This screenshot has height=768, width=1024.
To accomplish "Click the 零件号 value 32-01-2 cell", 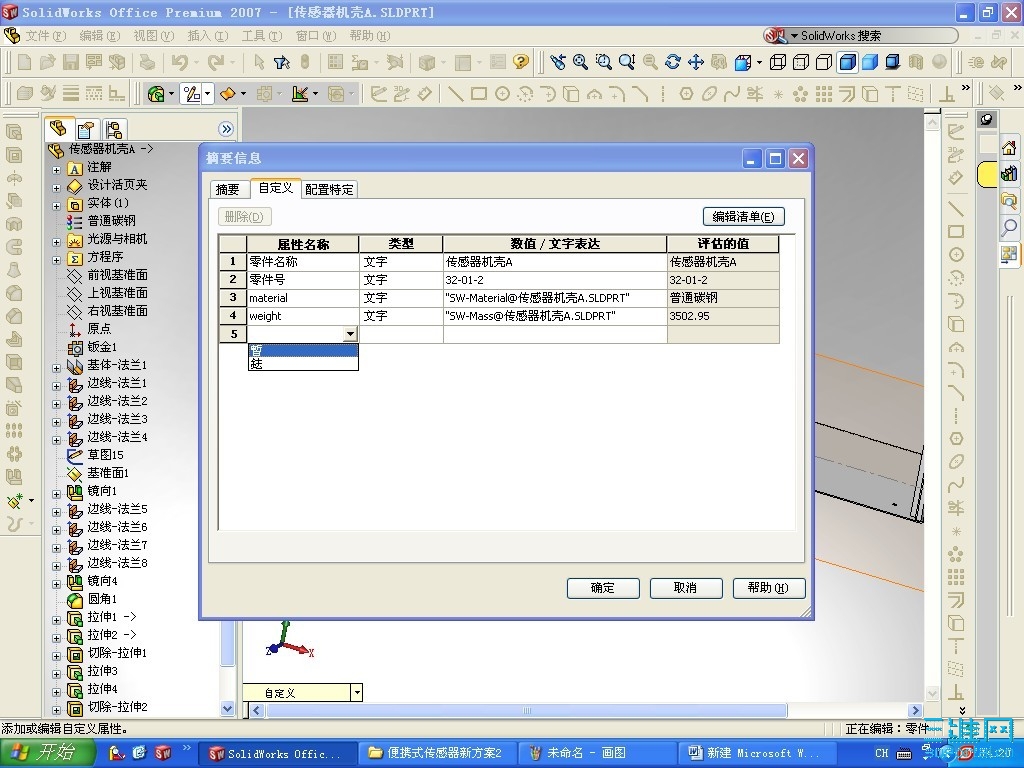I will pos(554,280).
